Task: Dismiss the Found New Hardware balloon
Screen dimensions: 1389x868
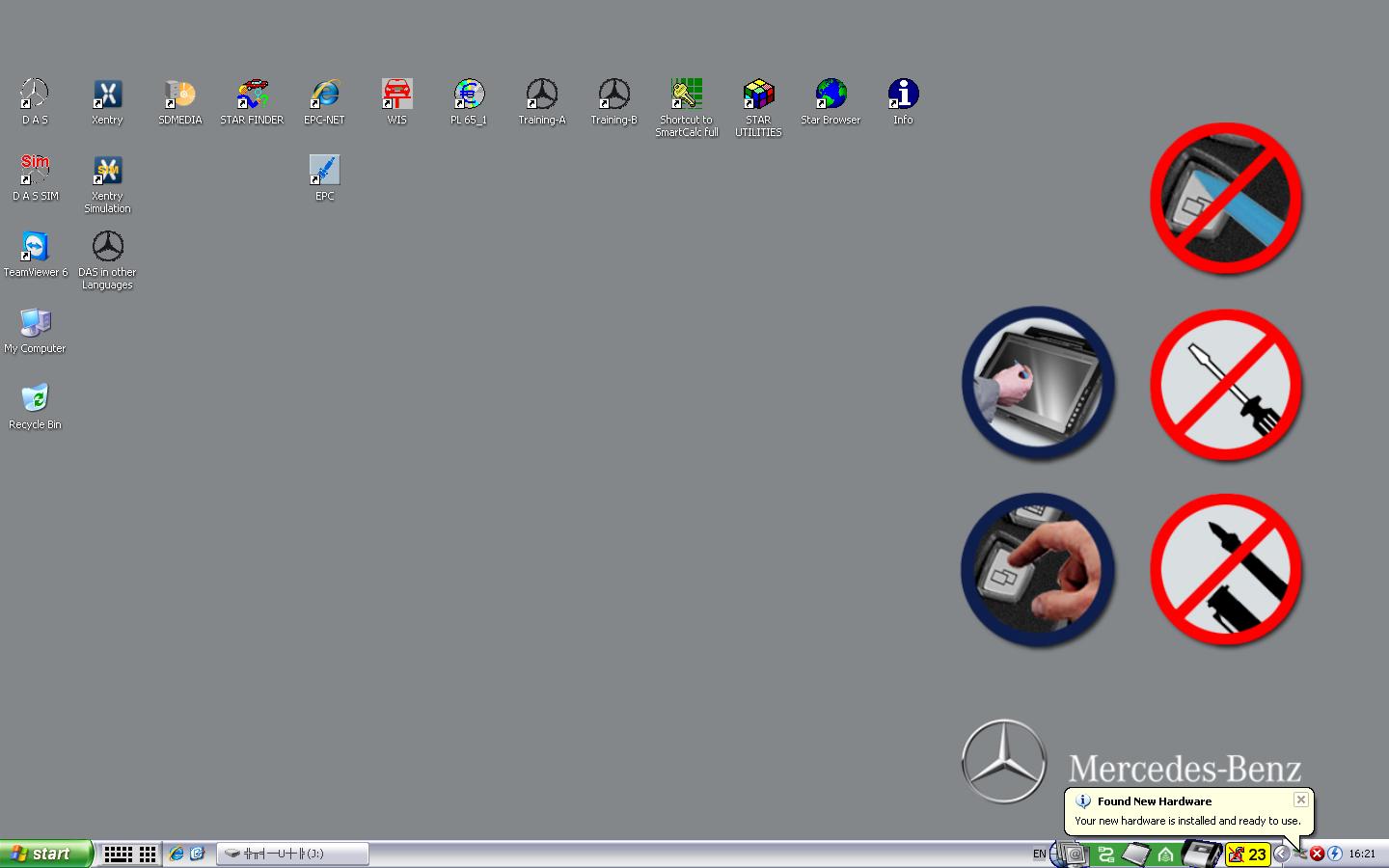Action: tap(1300, 800)
